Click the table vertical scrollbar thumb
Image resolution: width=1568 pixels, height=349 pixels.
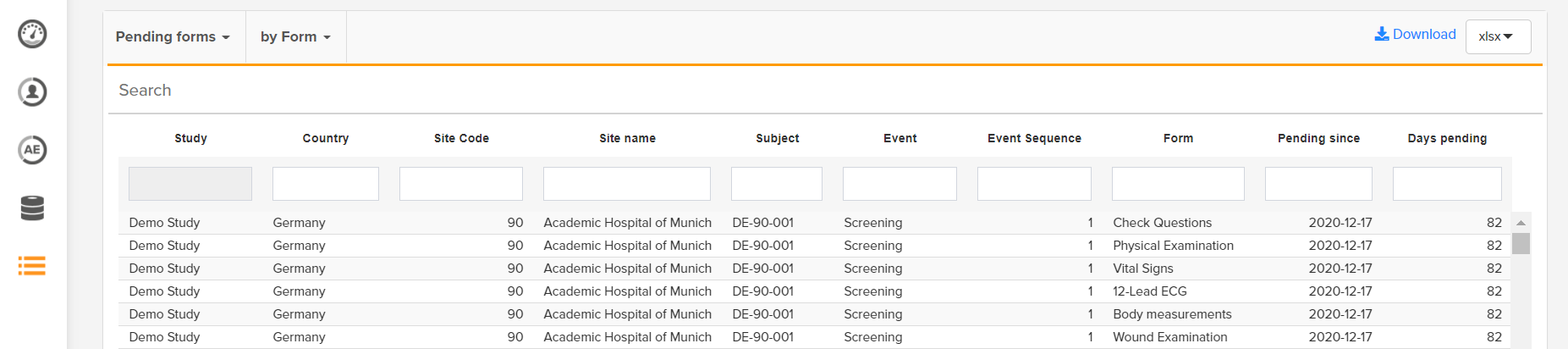[x=1521, y=244]
